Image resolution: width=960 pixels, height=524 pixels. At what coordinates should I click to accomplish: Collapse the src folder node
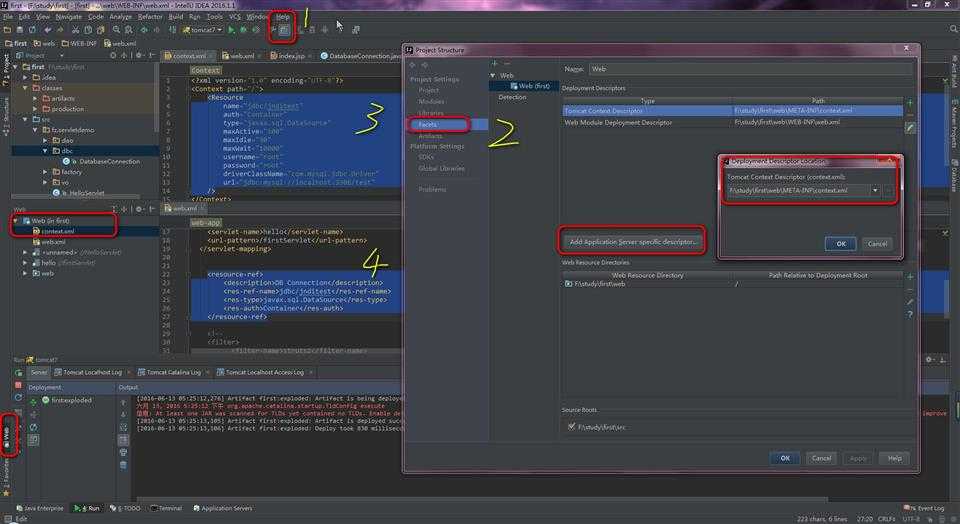tap(25, 119)
